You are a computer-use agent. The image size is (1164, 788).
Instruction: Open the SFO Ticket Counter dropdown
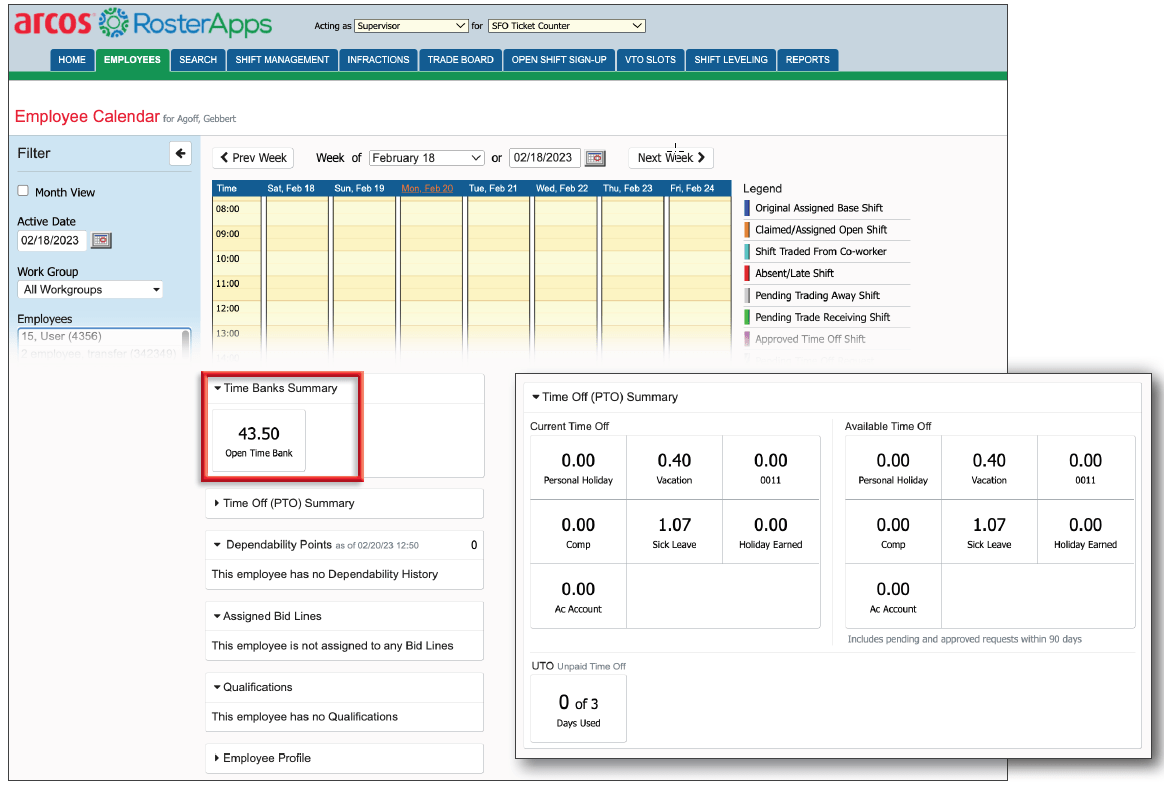(x=566, y=26)
